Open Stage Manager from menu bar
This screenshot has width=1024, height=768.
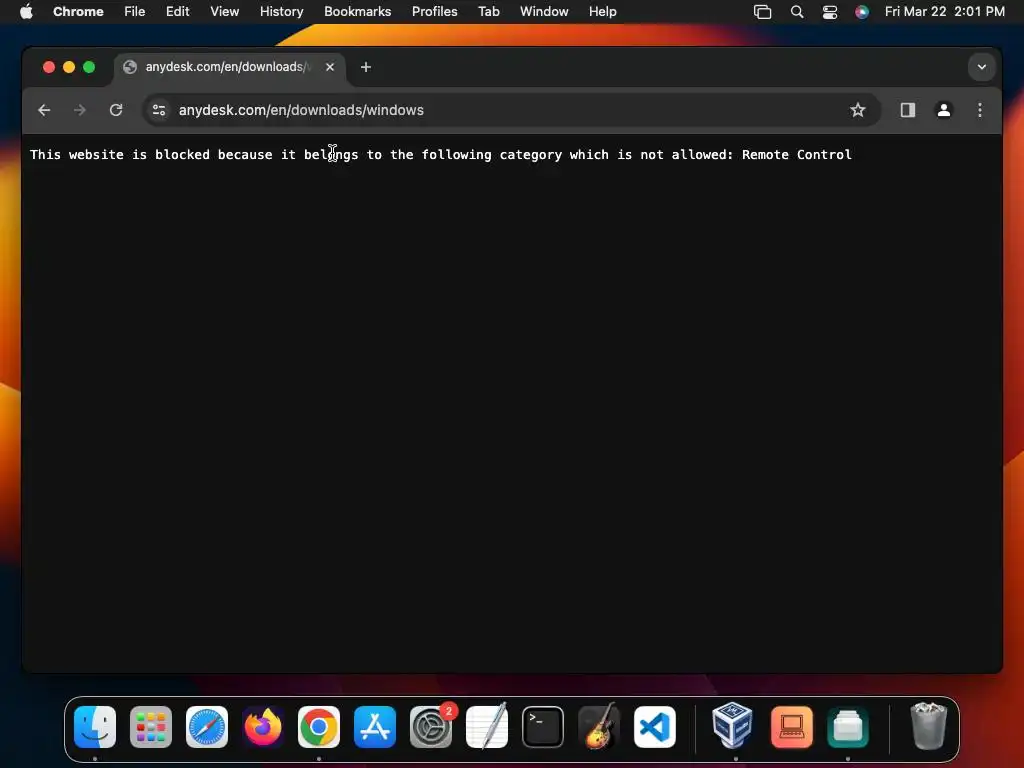click(762, 12)
